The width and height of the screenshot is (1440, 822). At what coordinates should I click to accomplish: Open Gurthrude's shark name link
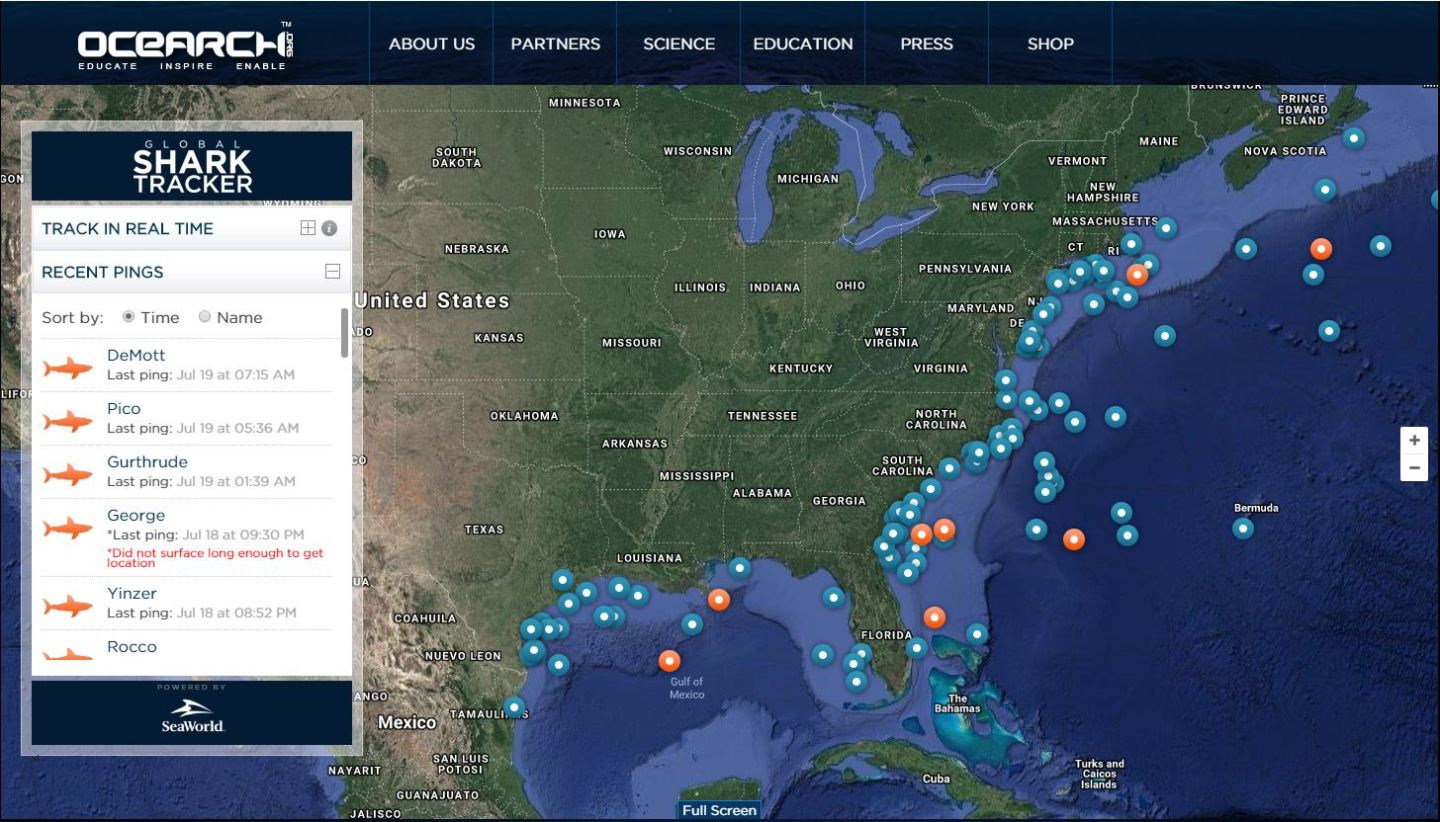click(x=147, y=462)
